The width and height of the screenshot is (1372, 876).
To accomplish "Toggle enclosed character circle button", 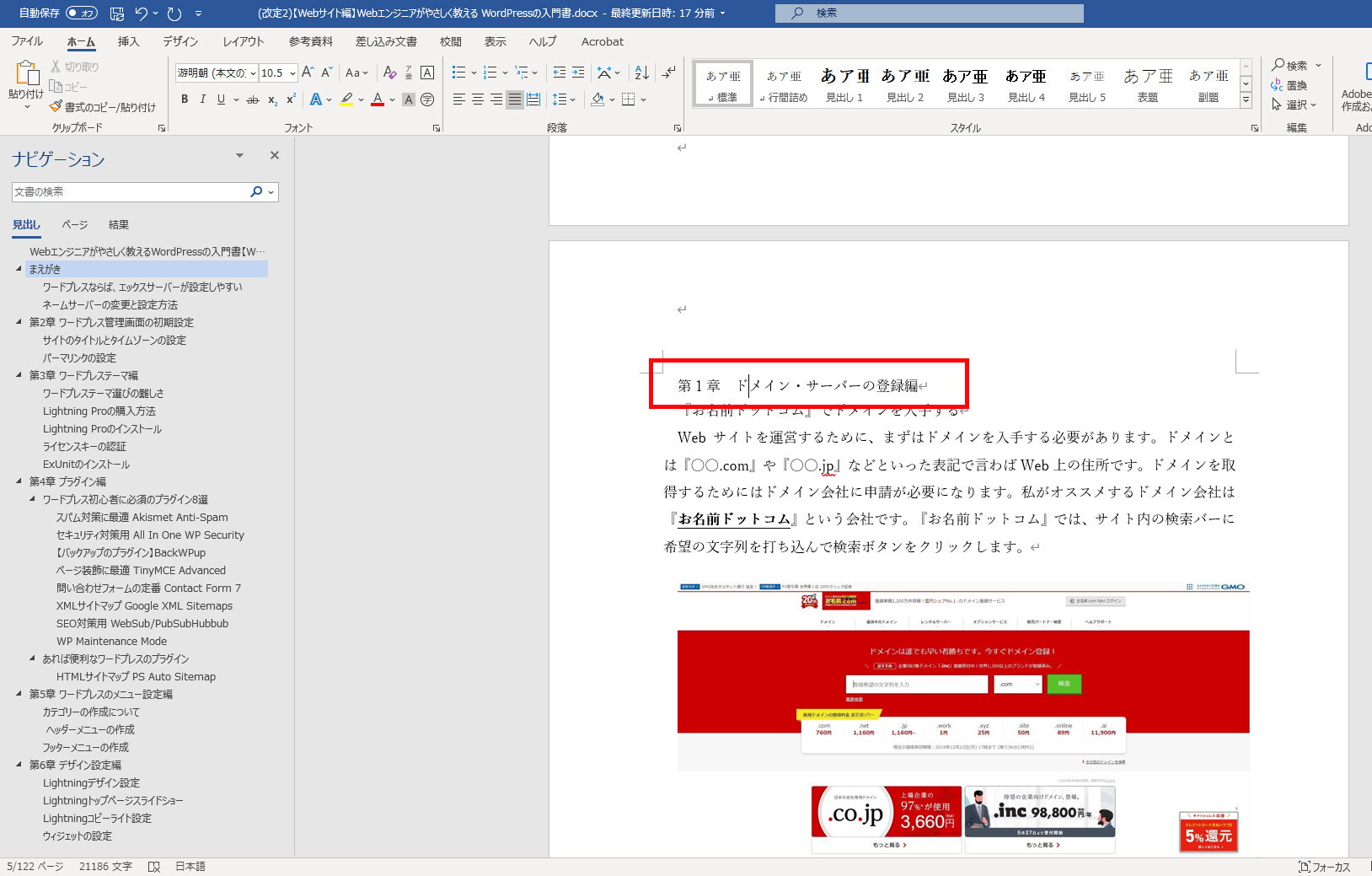I will point(427,99).
